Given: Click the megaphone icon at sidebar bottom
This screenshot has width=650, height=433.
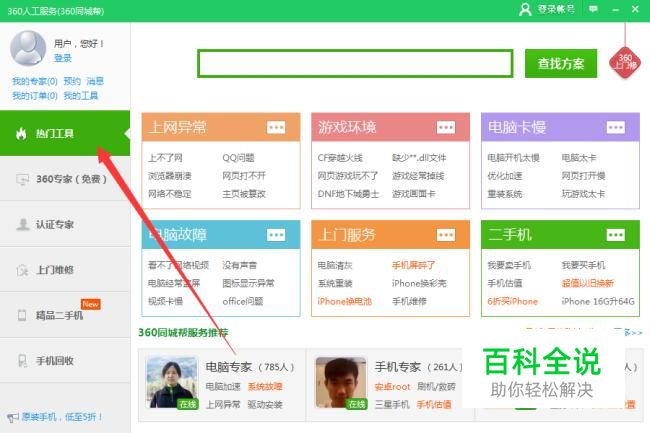Looking at the screenshot, I should coord(12,417).
